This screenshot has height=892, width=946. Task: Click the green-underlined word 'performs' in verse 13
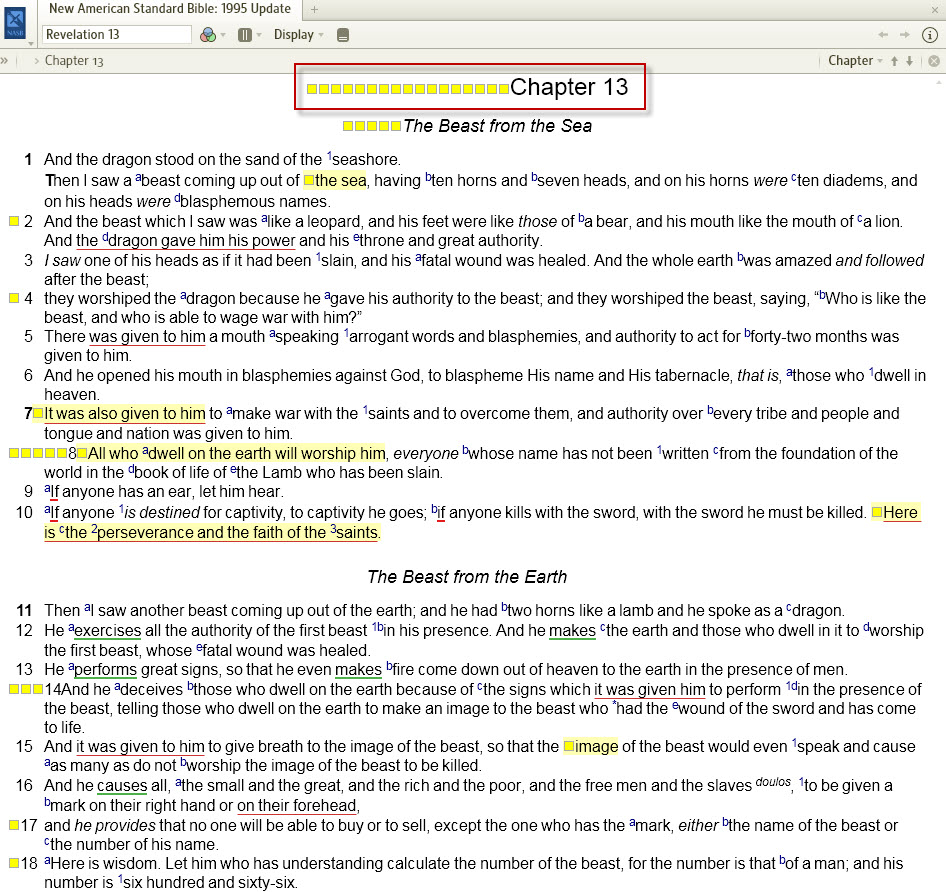pos(106,669)
